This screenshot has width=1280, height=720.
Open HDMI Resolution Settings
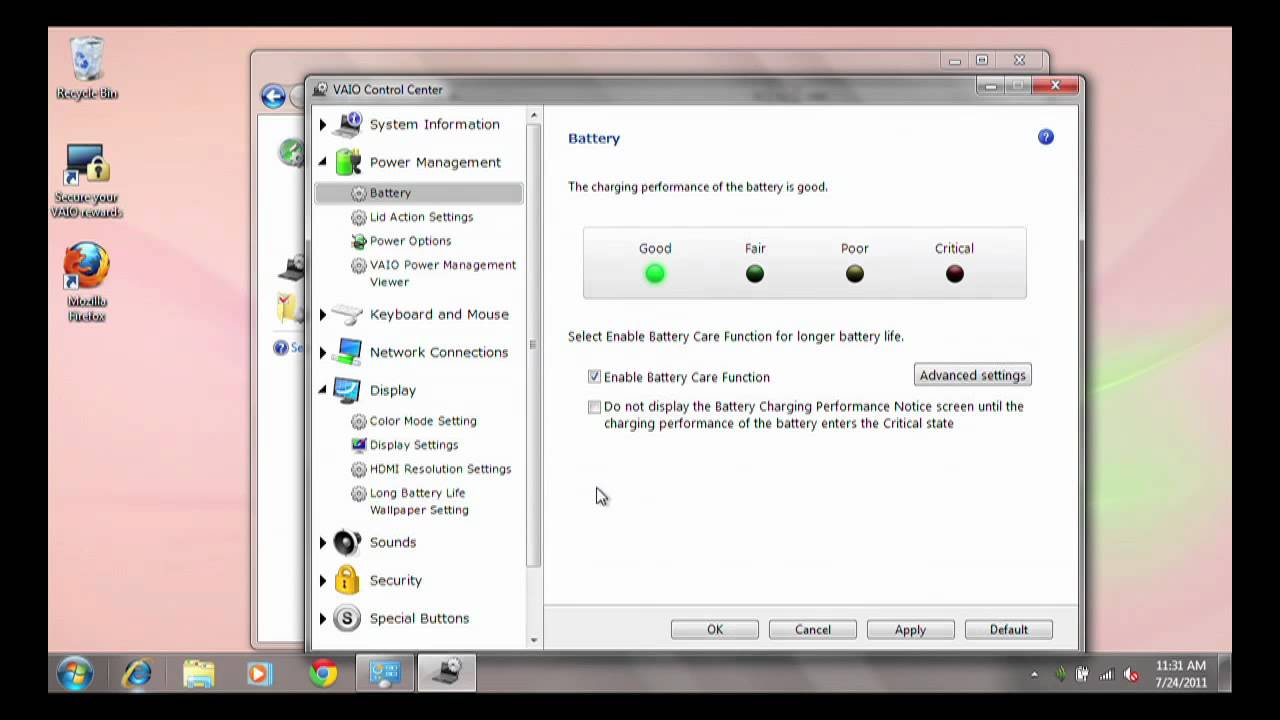(x=440, y=469)
